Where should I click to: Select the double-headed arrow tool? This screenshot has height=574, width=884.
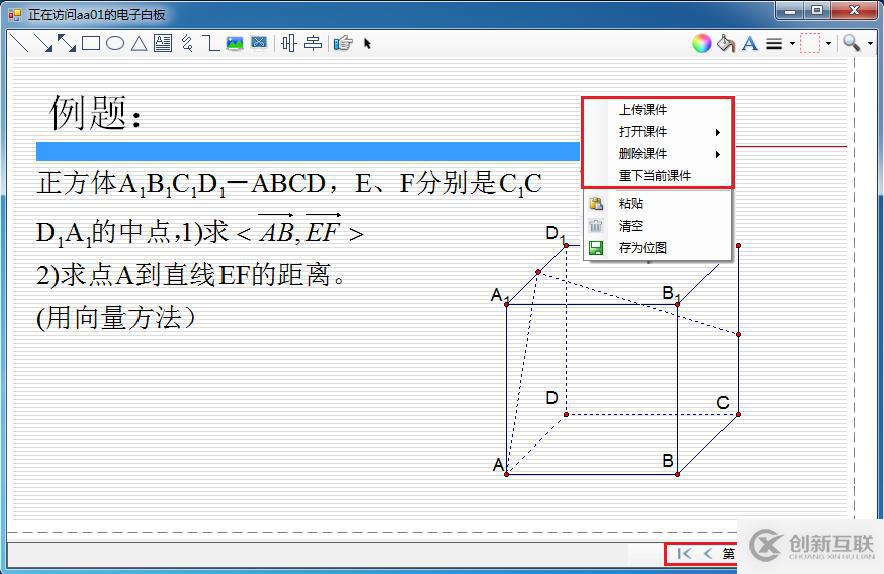click(x=67, y=43)
